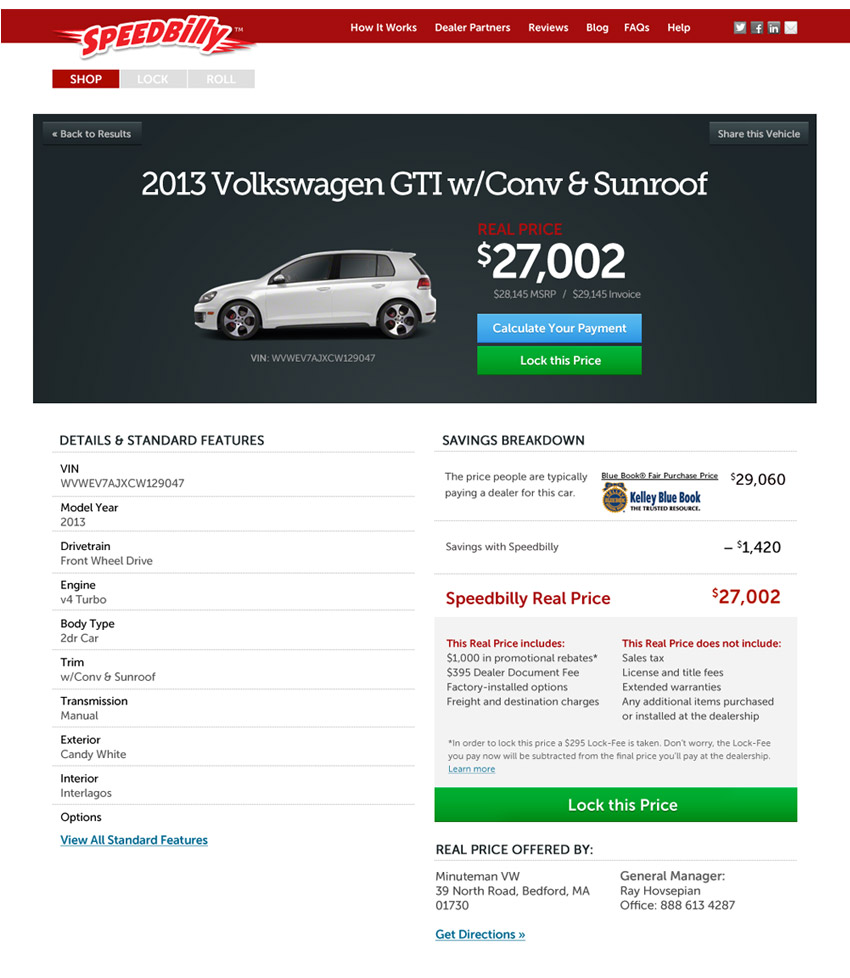
Task: Switch to the LOCK tab
Action: [153, 79]
